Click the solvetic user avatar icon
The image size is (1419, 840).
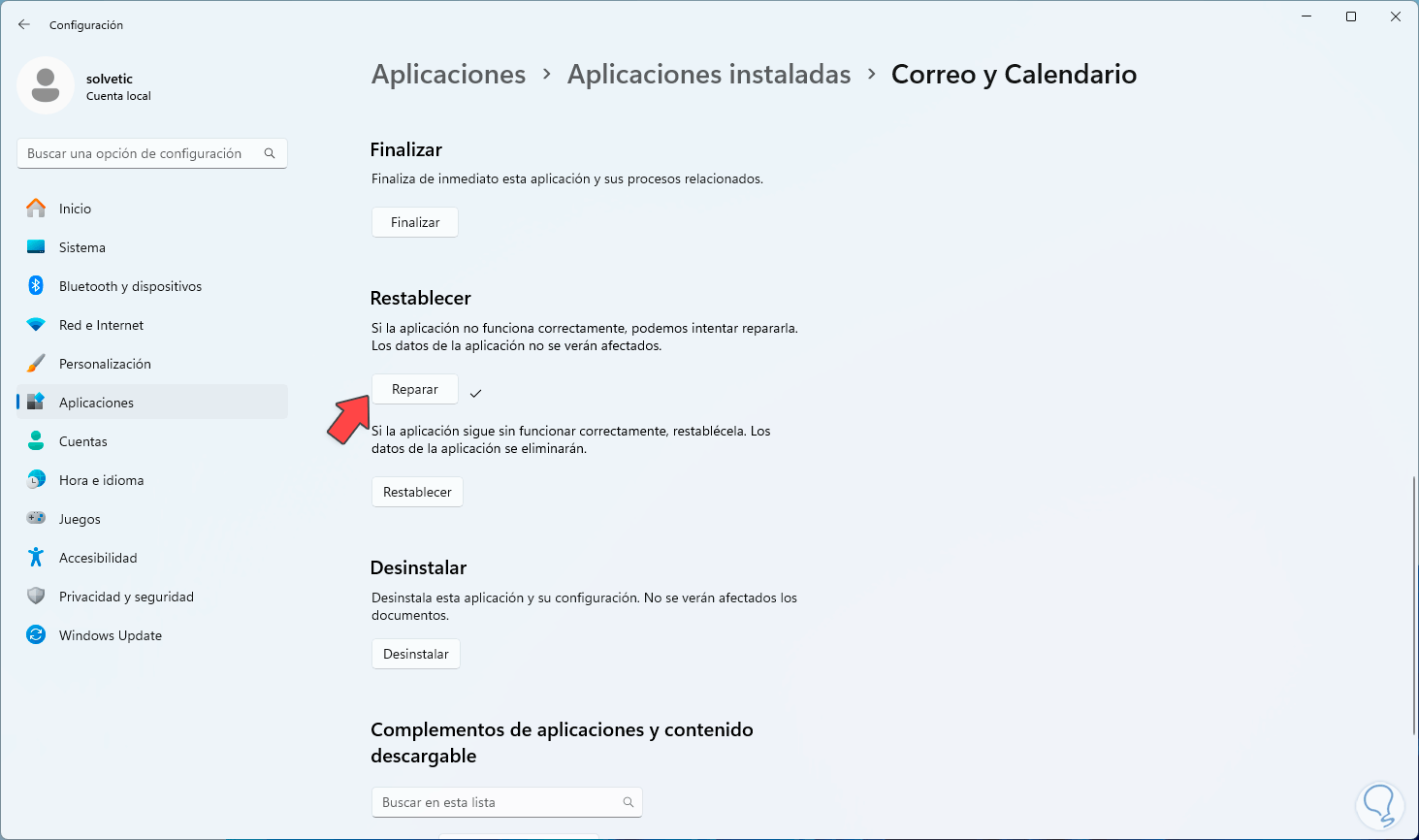point(46,85)
